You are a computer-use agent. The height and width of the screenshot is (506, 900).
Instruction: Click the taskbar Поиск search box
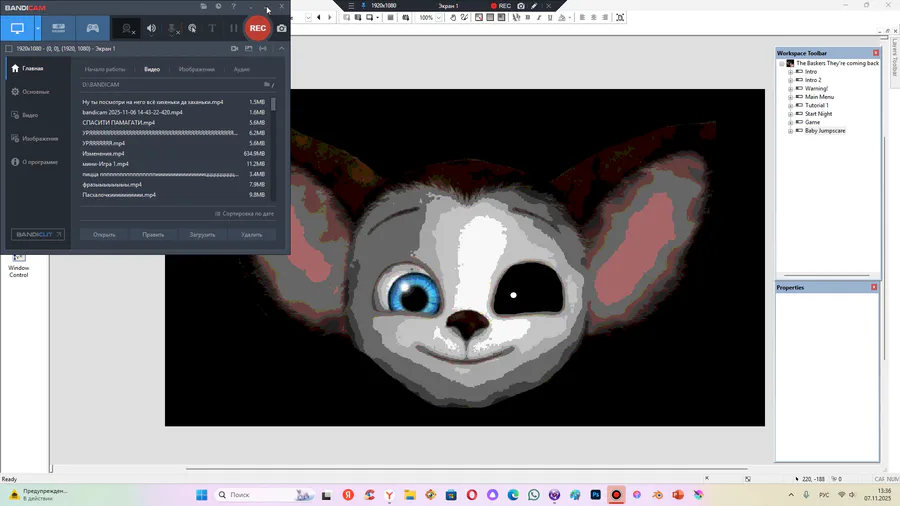[264, 495]
